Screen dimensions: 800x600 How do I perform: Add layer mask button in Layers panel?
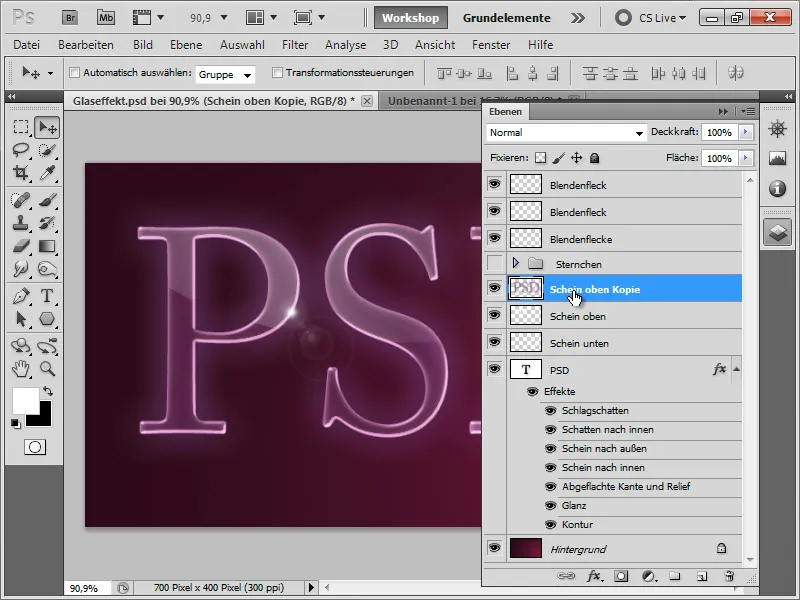tap(621, 576)
